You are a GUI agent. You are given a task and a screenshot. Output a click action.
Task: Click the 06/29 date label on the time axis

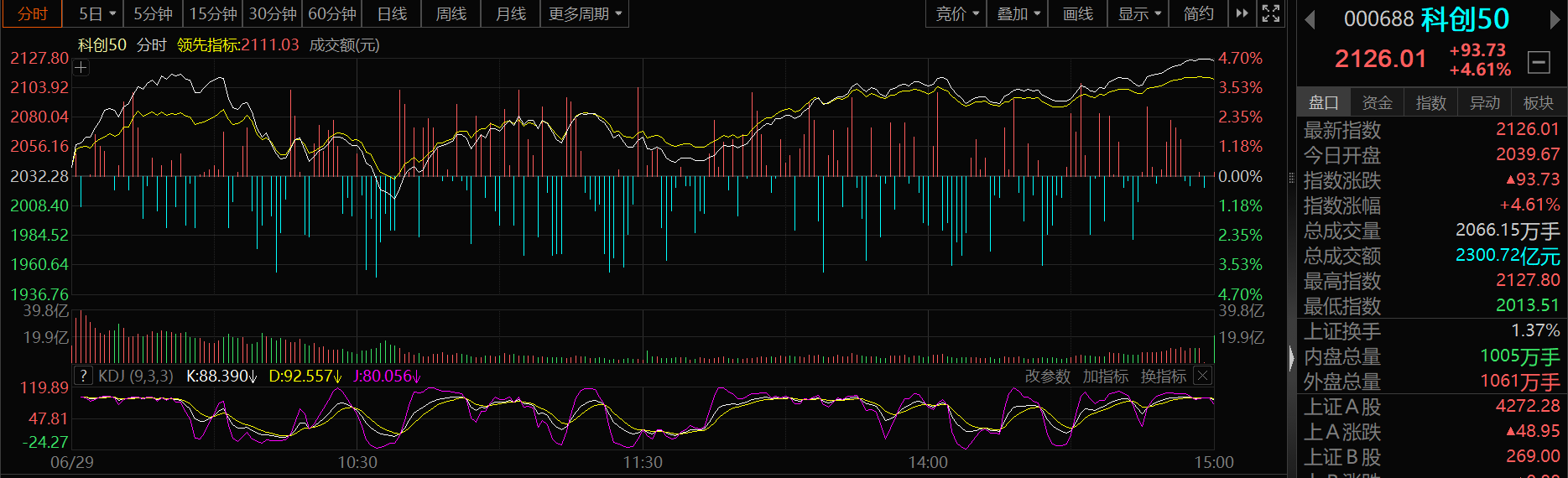(x=72, y=462)
